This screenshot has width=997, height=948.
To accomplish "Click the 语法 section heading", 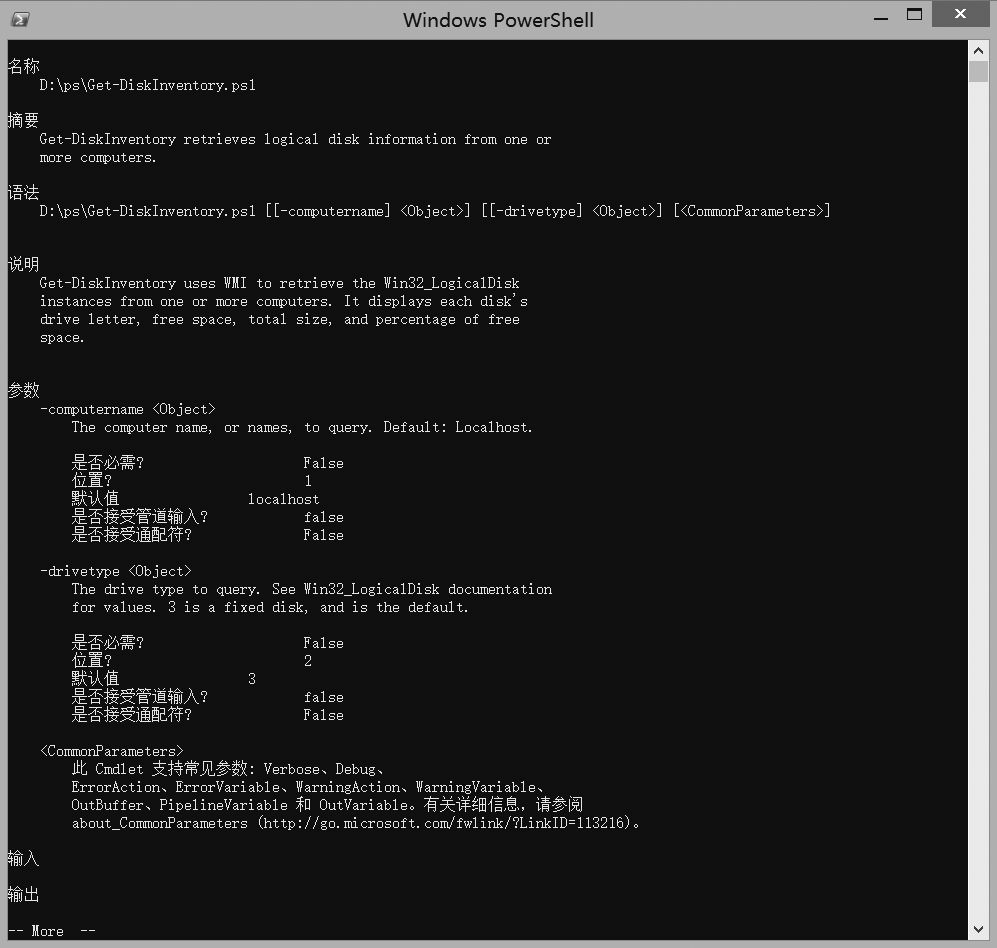I will 23,192.
